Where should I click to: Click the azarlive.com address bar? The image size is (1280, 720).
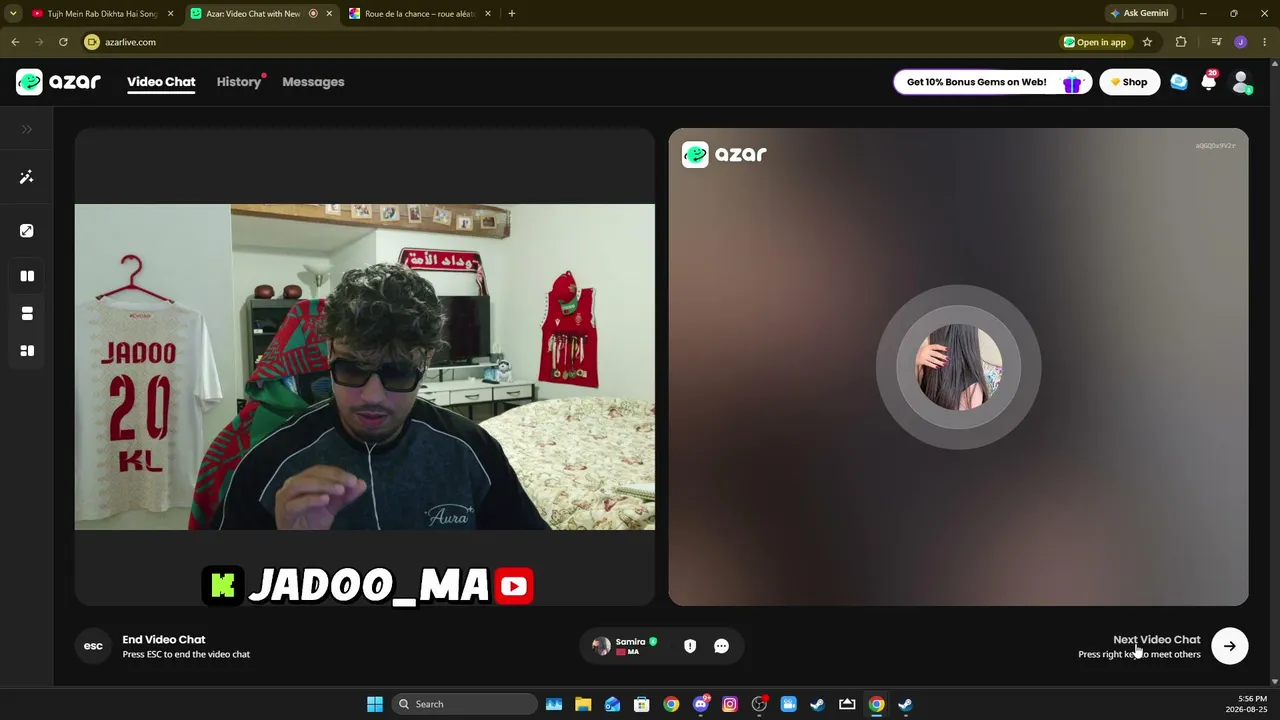coord(570,42)
